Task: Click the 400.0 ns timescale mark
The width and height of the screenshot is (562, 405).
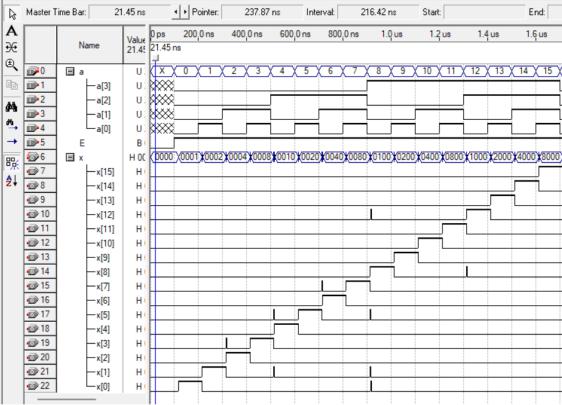Action: (x=247, y=34)
